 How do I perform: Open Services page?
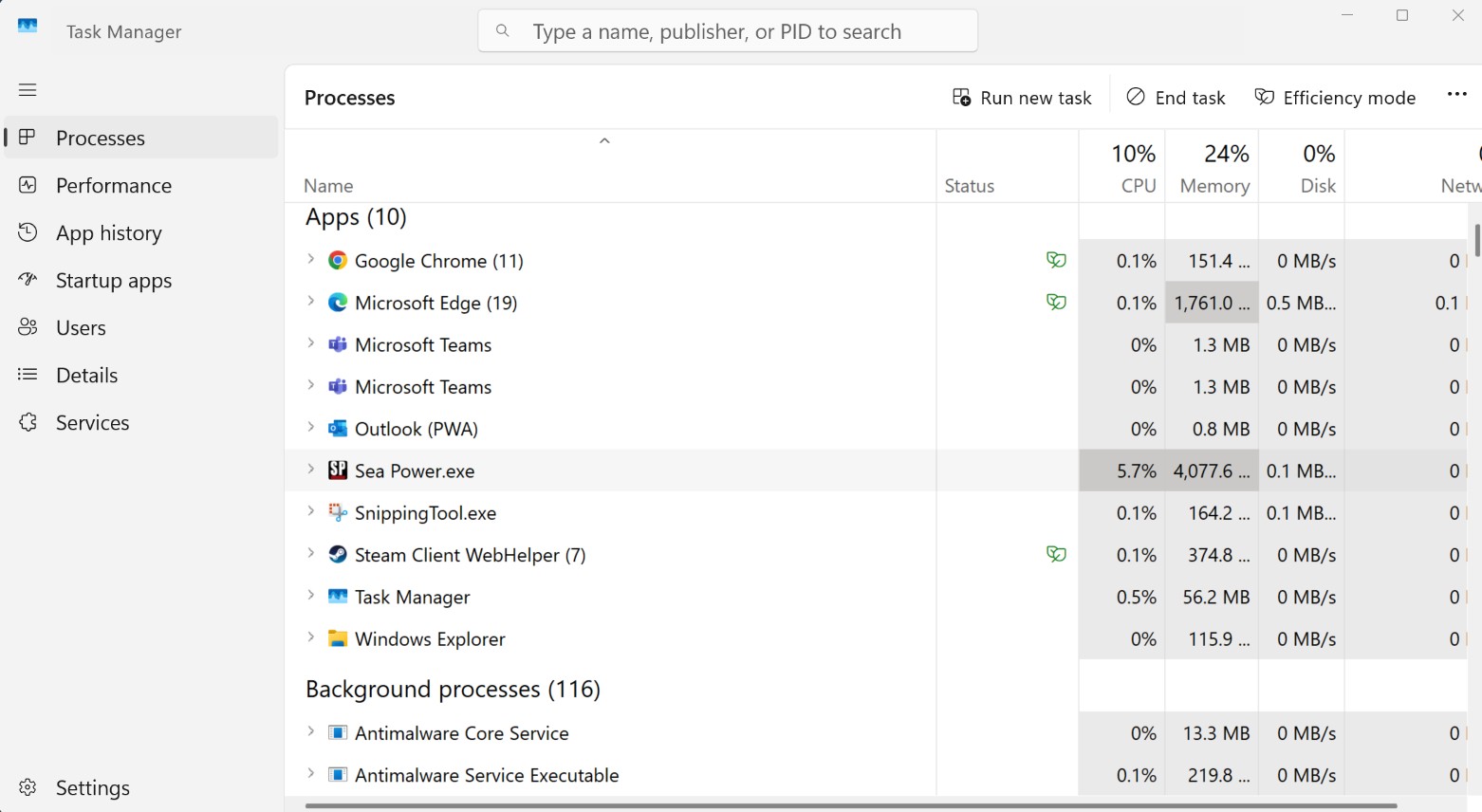[141, 422]
